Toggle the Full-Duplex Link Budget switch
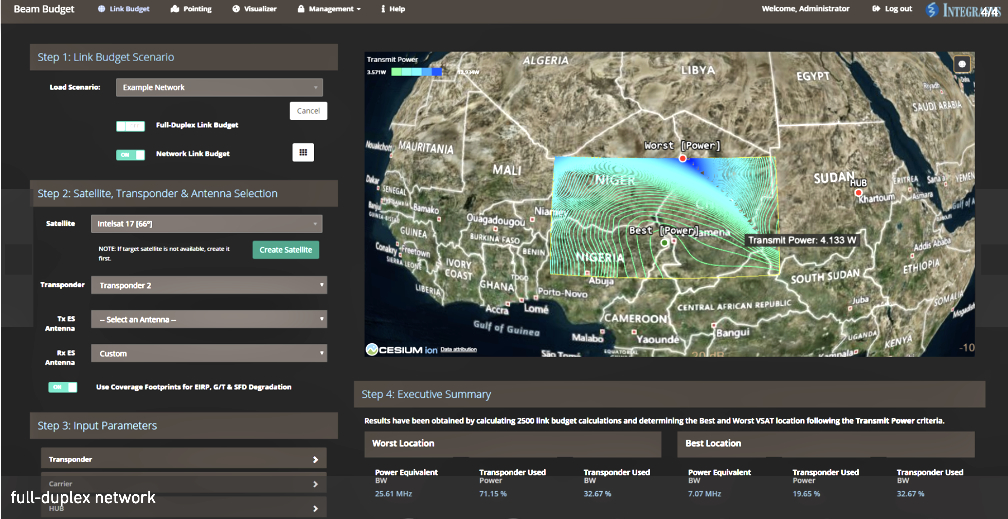This screenshot has width=1008, height=519. (130, 126)
